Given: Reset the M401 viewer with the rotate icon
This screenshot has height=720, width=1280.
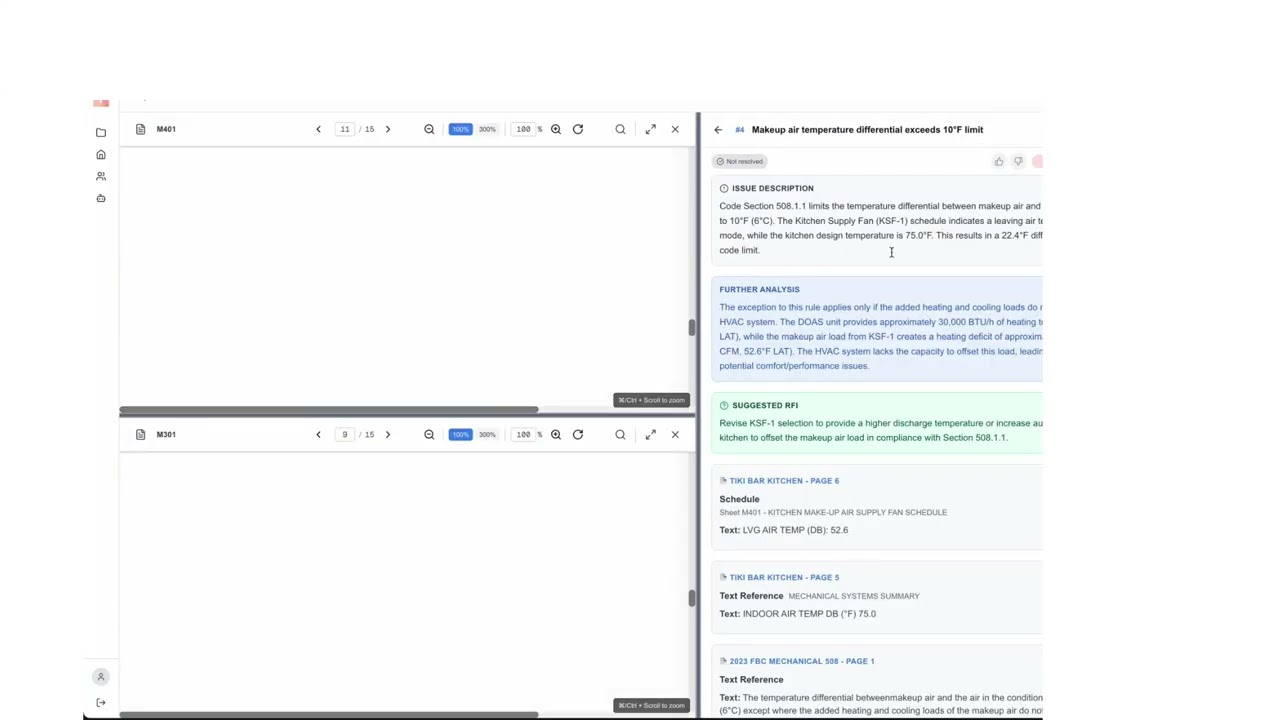Looking at the screenshot, I should coord(578,129).
